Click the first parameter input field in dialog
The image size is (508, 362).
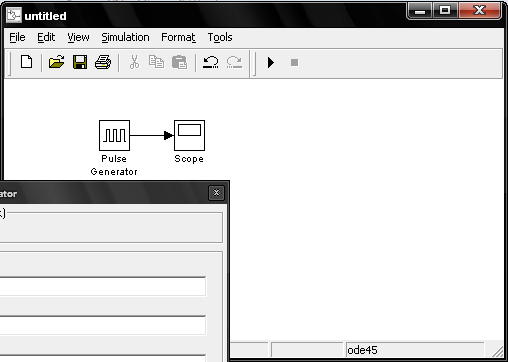(103, 286)
